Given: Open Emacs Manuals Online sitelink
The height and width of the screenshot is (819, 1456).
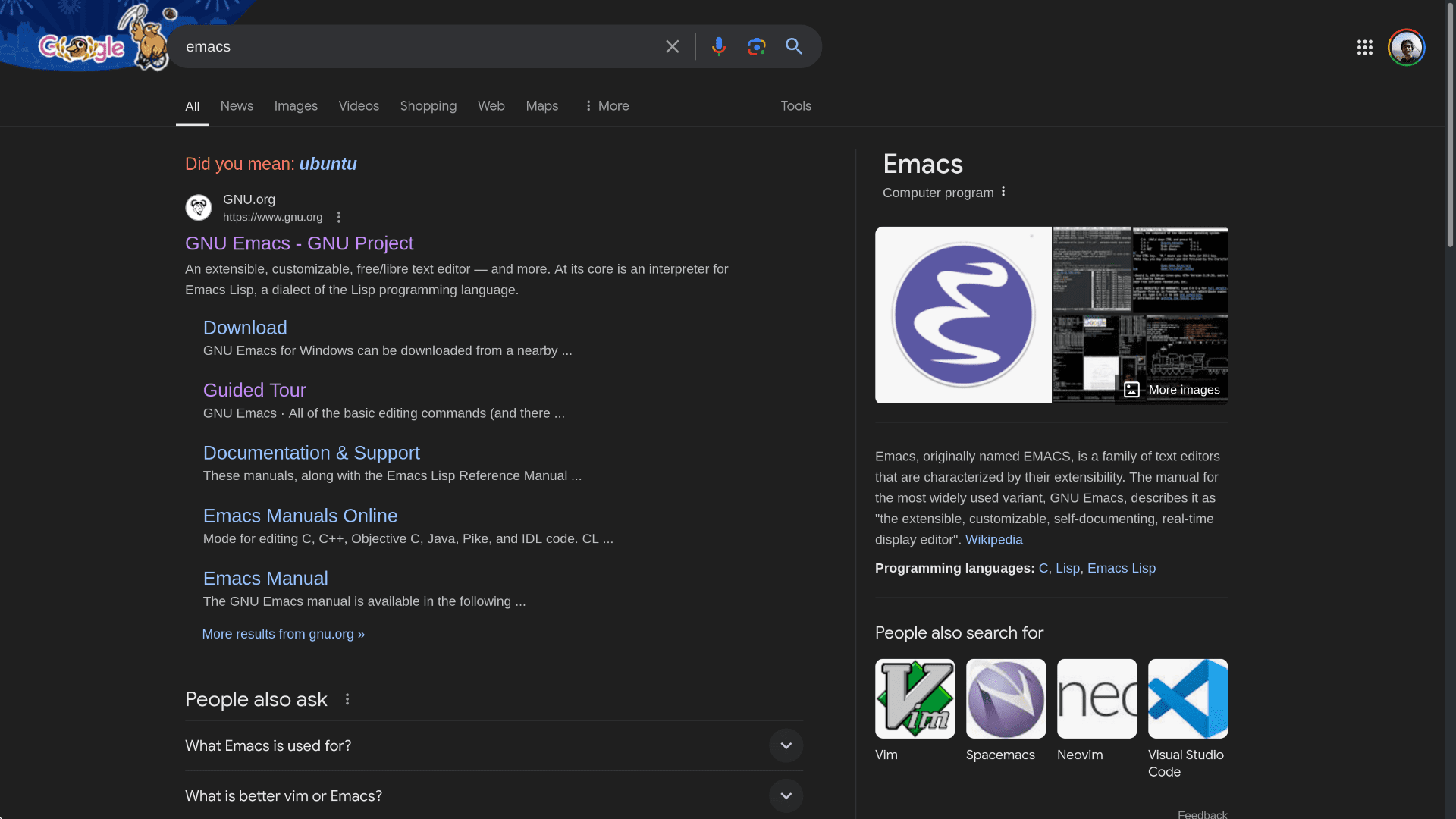Looking at the screenshot, I should pyautogui.click(x=300, y=516).
